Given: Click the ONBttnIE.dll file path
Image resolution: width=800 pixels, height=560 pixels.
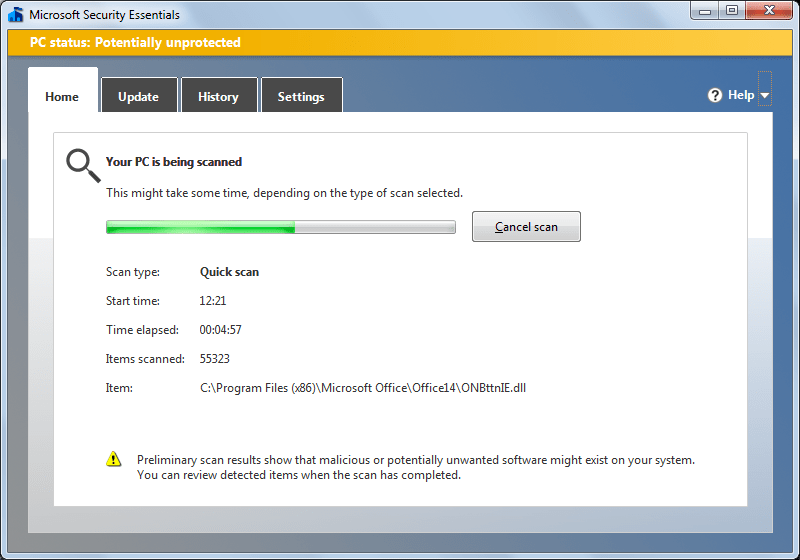Looking at the screenshot, I should click(363, 388).
